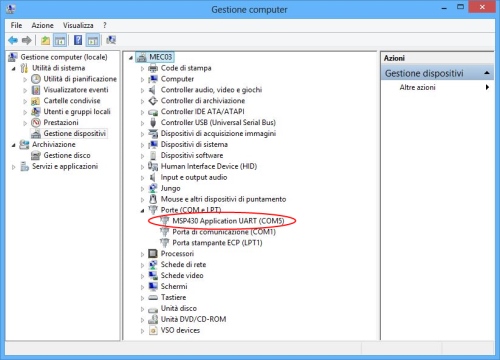Select Dispositivi software category
This screenshot has height=360, width=500.
tap(192, 156)
